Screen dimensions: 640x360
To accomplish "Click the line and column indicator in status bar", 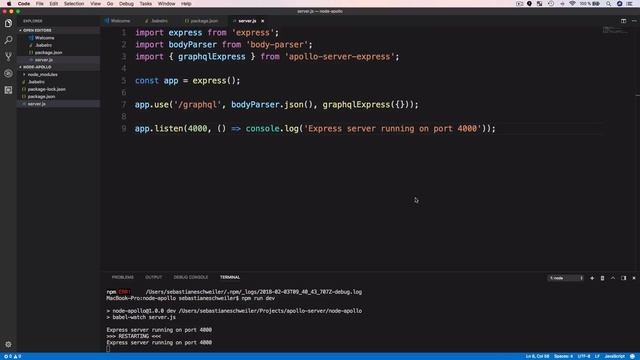I will point(537,356).
